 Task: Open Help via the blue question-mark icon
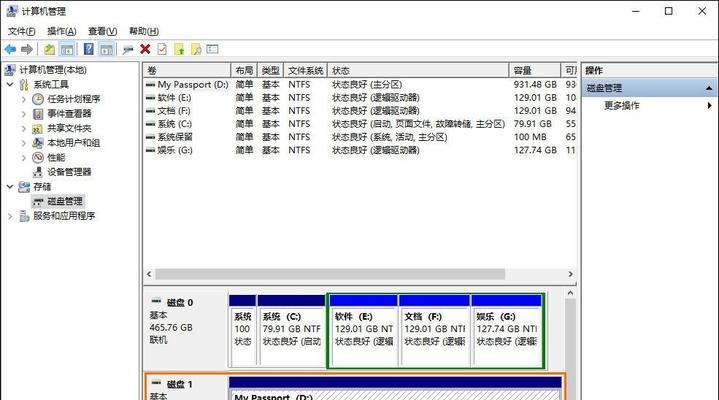(x=88, y=49)
